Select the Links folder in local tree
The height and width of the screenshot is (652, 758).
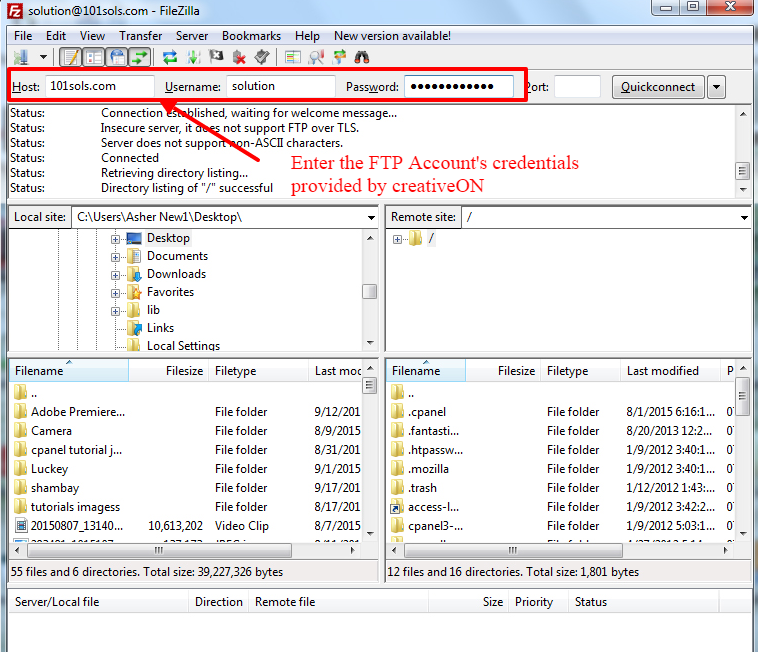coord(160,328)
